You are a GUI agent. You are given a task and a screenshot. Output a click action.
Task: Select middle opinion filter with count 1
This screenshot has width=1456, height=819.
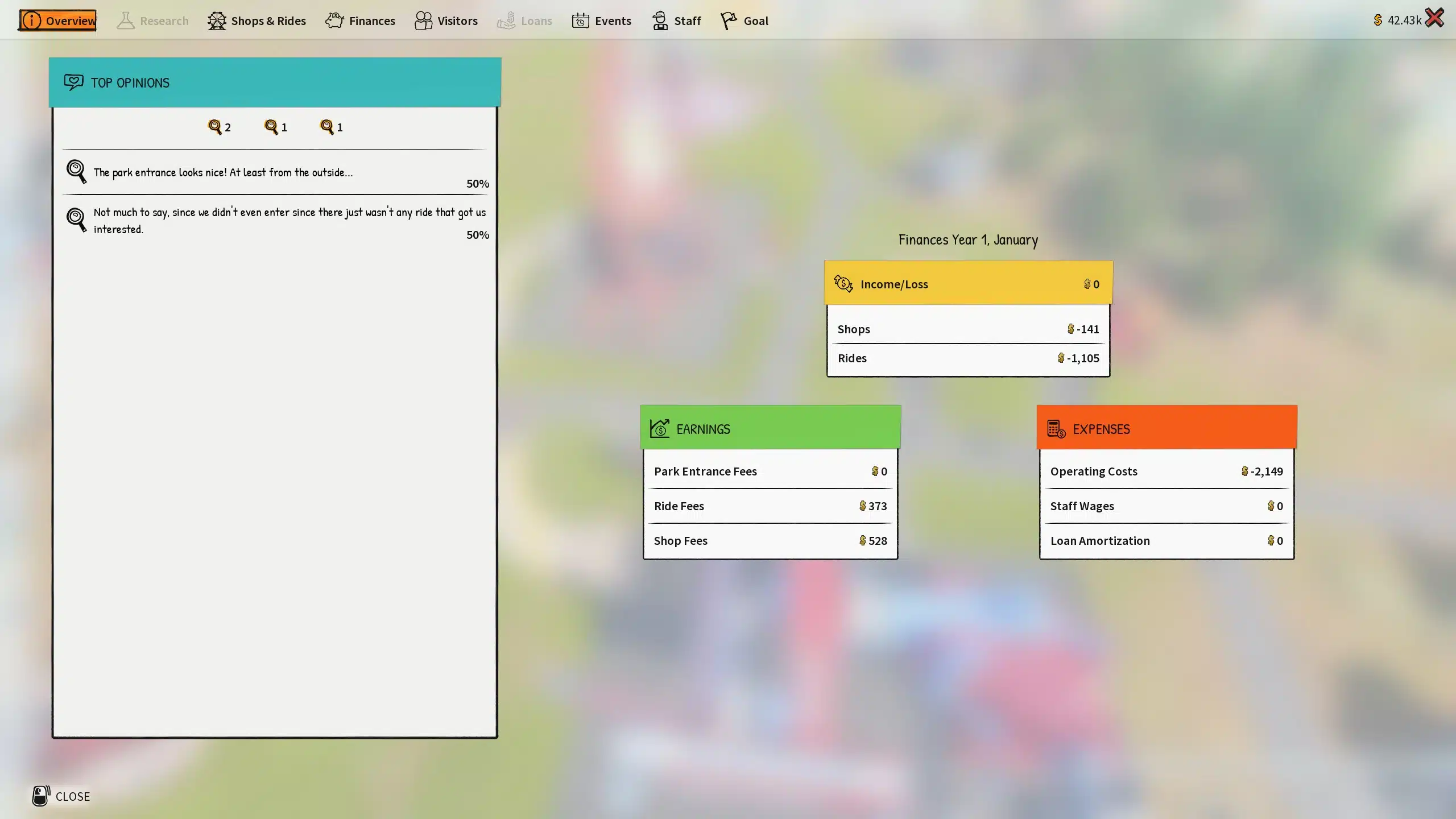pyautogui.click(x=275, y=127)
